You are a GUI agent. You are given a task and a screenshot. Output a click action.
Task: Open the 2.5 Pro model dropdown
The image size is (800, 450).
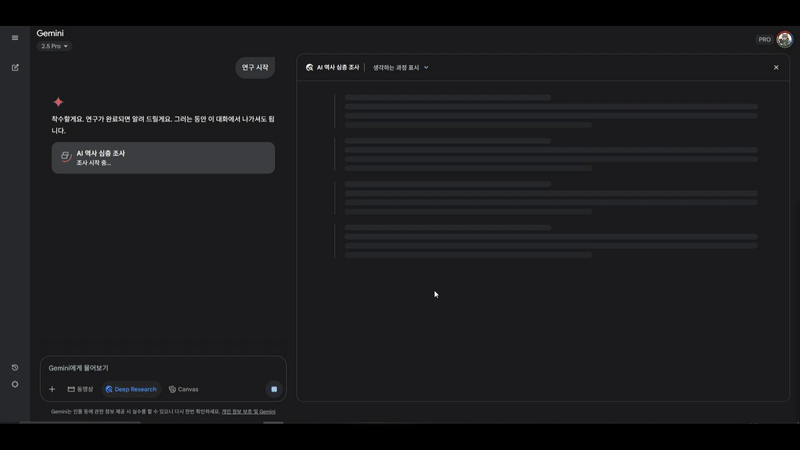[54, 46]
